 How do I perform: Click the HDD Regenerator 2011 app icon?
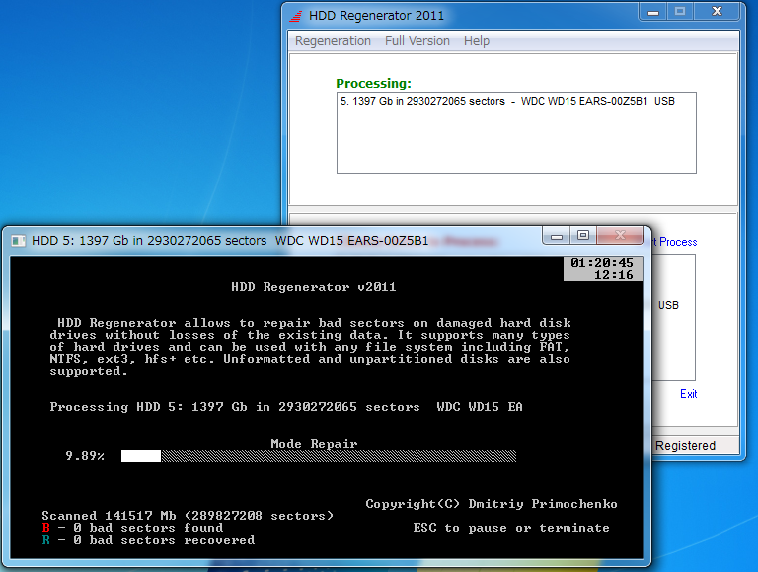coord(295,16)
